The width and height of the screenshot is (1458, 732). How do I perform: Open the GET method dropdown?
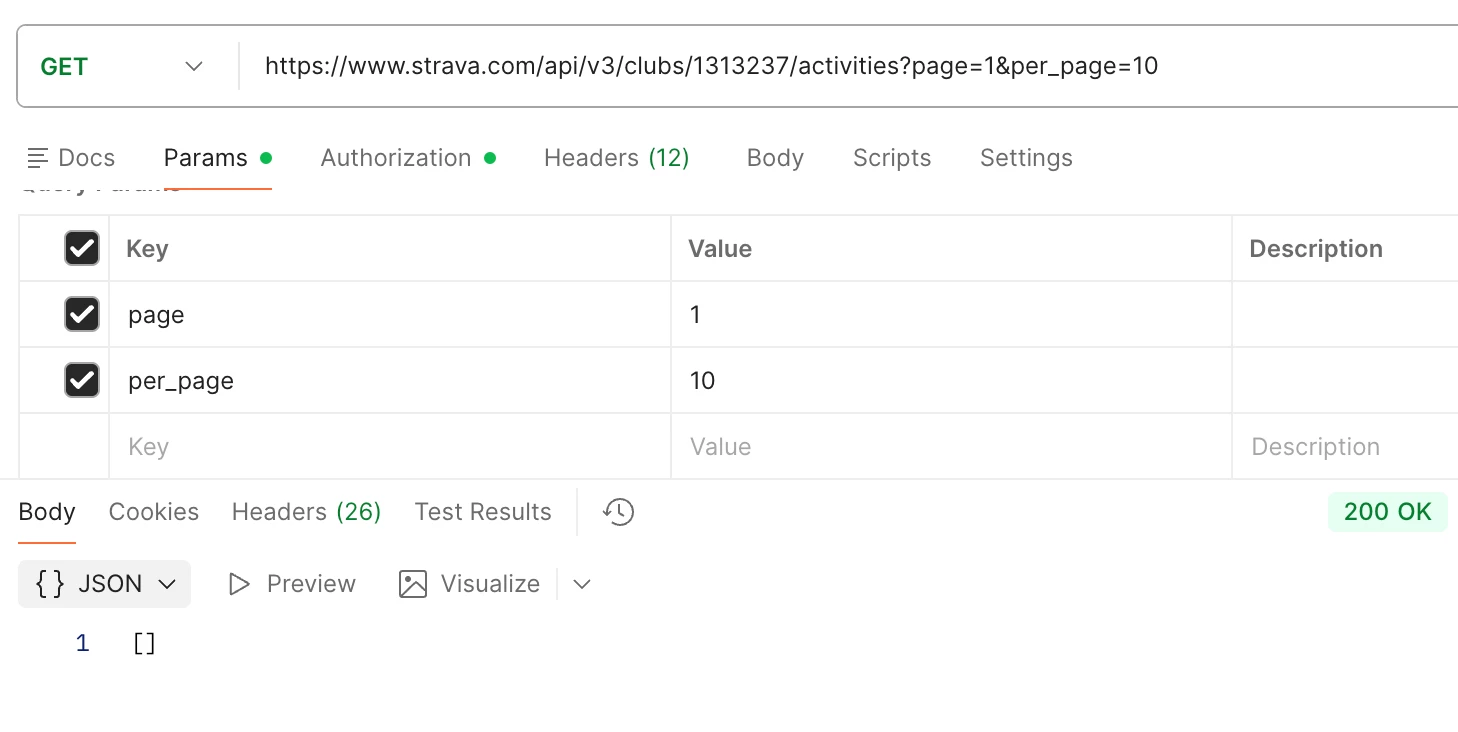click(x=122, y=67)
